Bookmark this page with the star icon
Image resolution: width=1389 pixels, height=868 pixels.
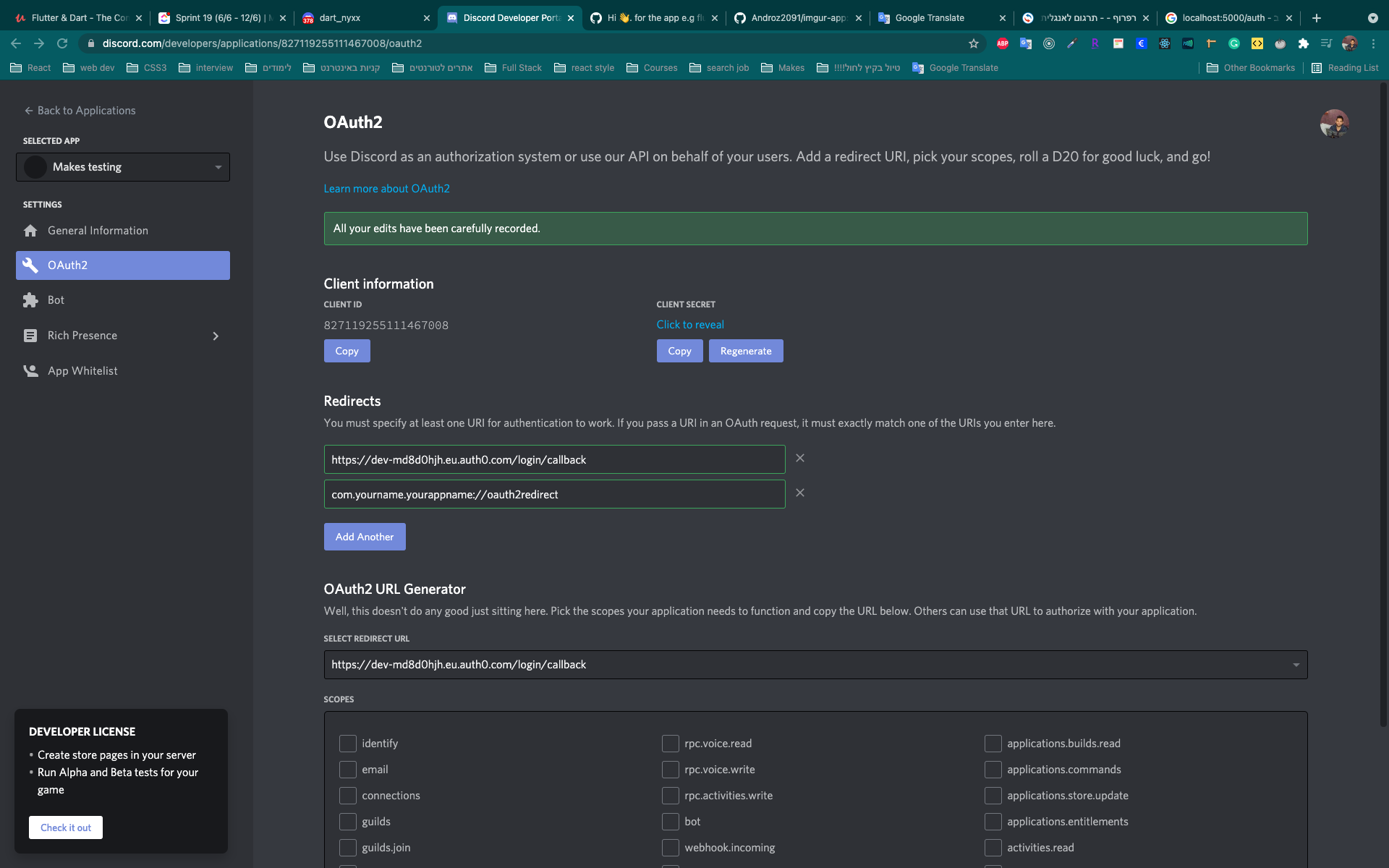click(x=974, y=43)
